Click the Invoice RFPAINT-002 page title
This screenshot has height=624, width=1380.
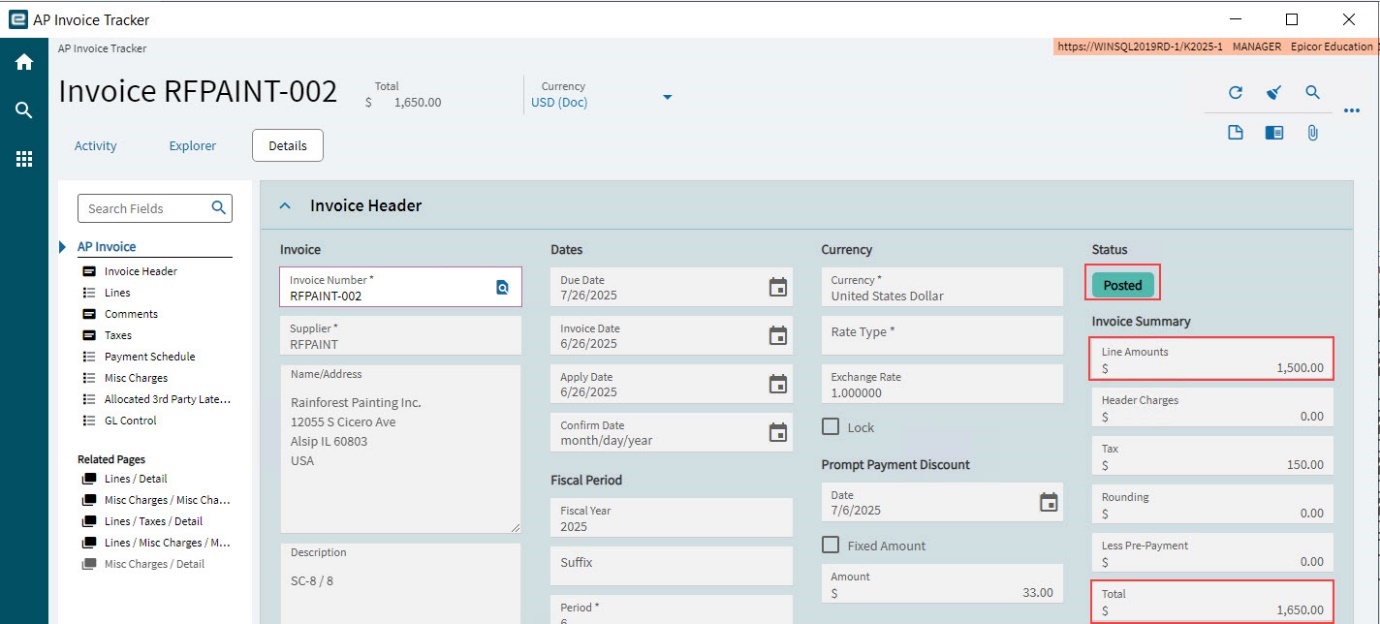[x=198, y=92]
